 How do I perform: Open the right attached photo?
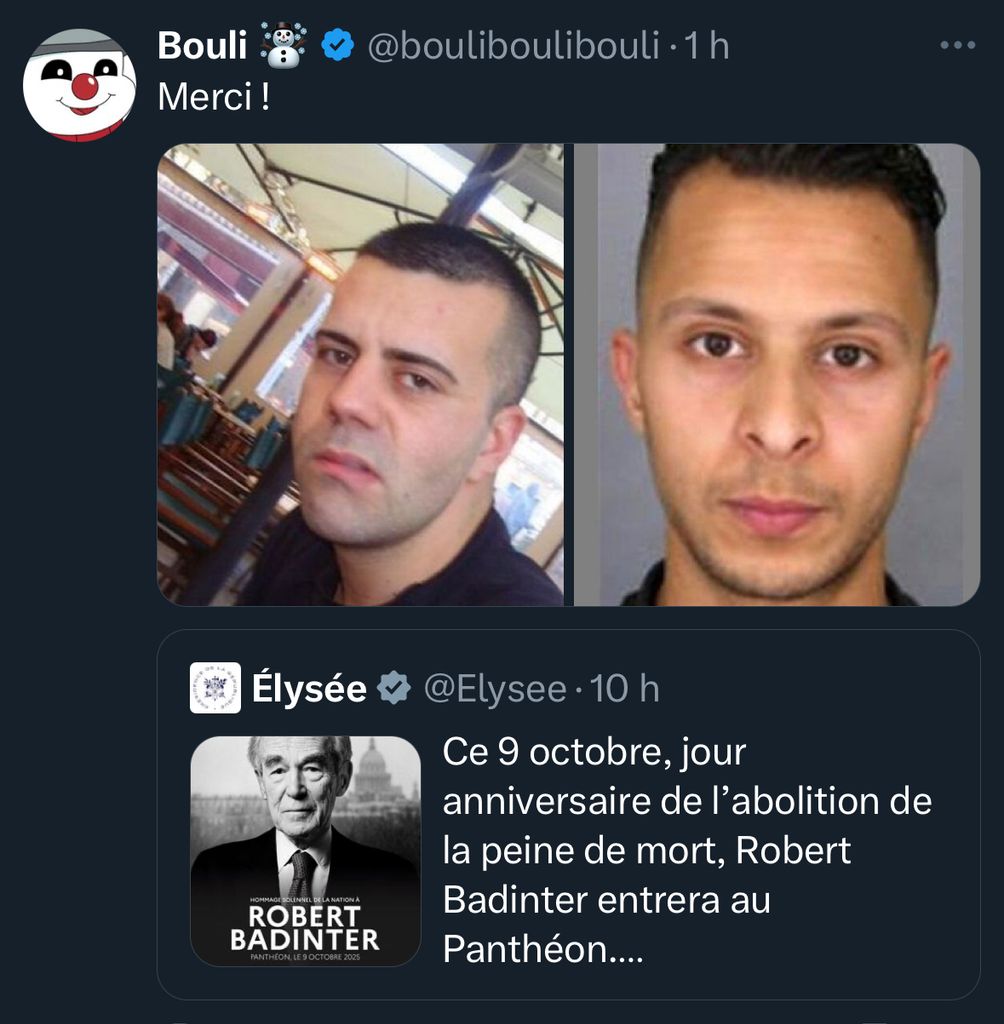777,374
